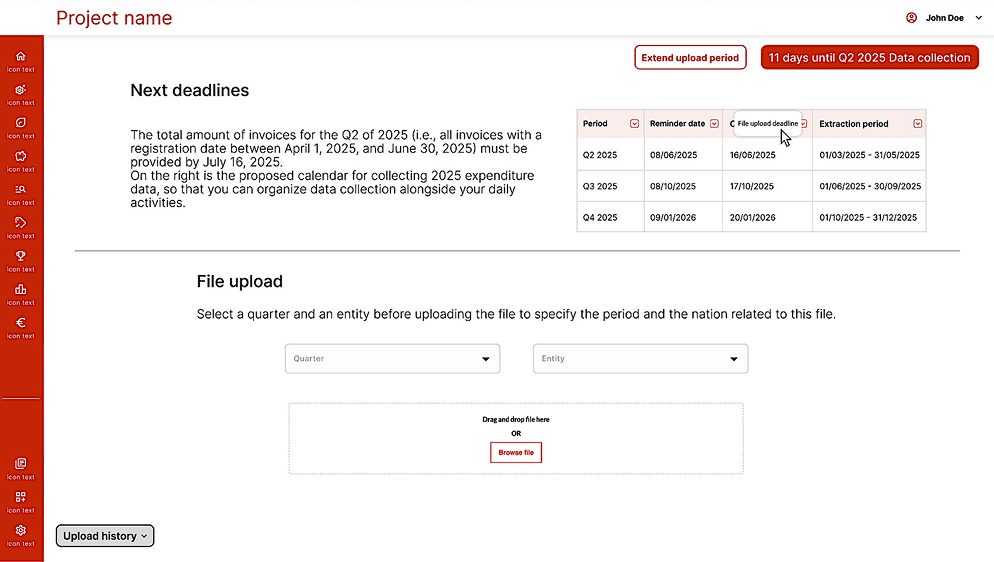
Task: Click reminder date 08/06/2025
Action: [x=673, y=155]
